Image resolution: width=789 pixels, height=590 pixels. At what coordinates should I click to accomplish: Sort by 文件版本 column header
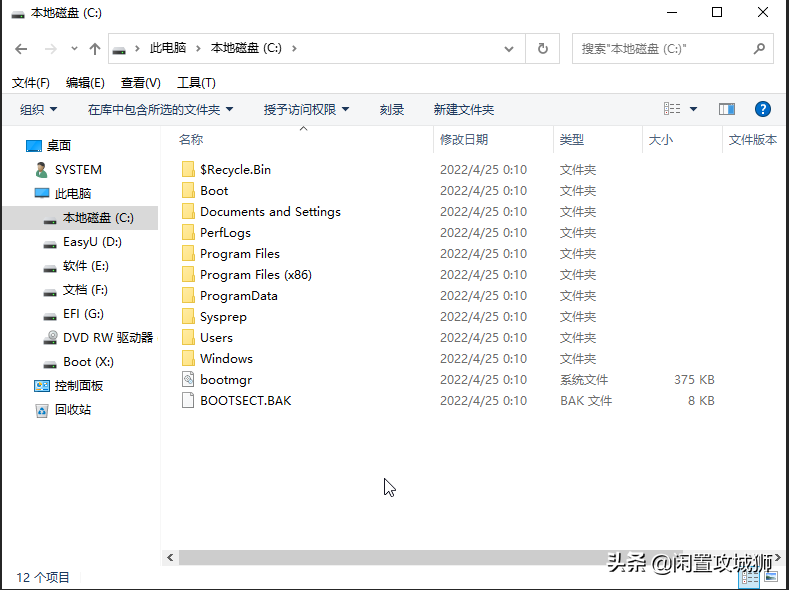click(753, 140)
